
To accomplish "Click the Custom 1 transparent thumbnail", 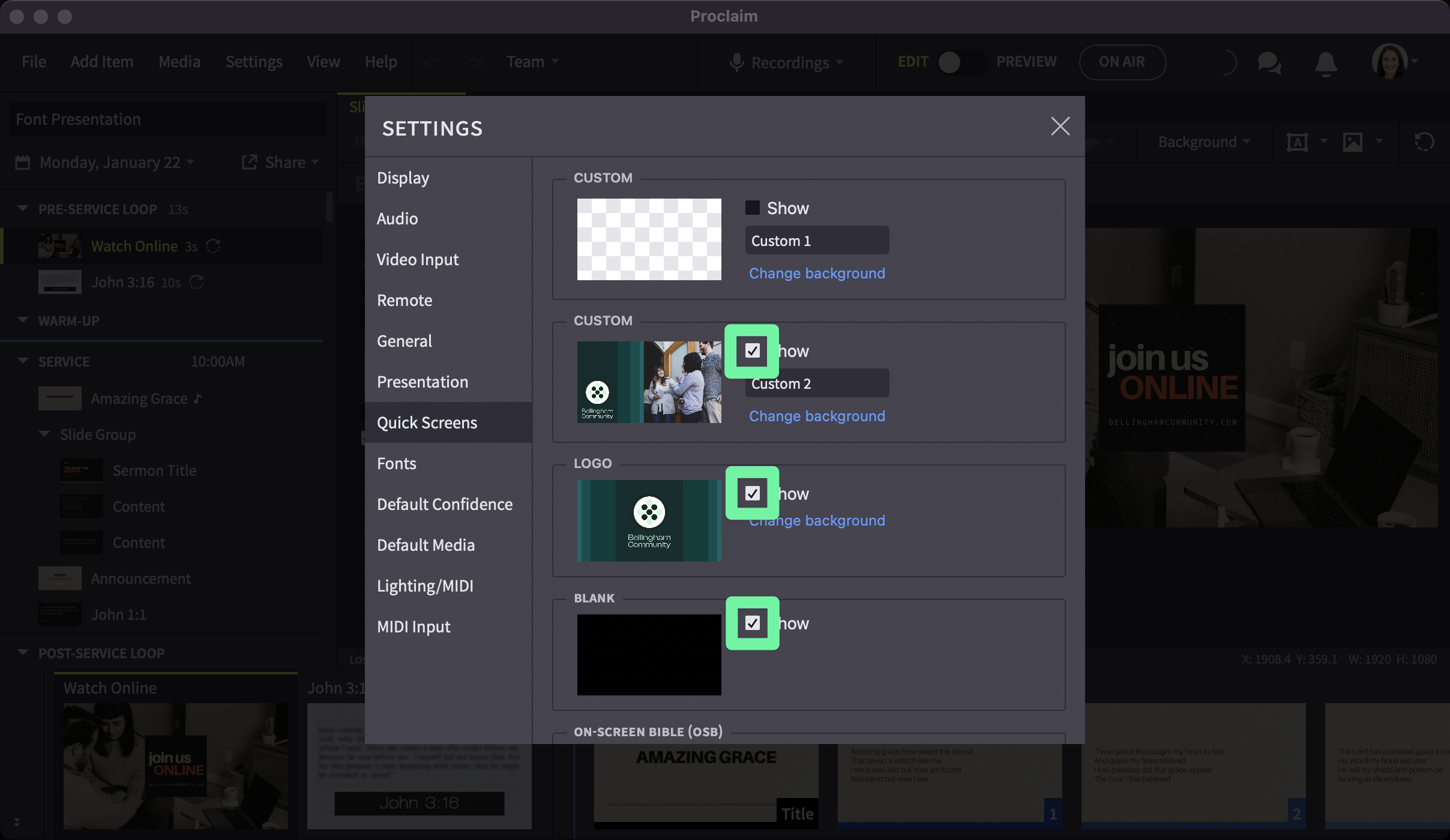I will 649,239.
